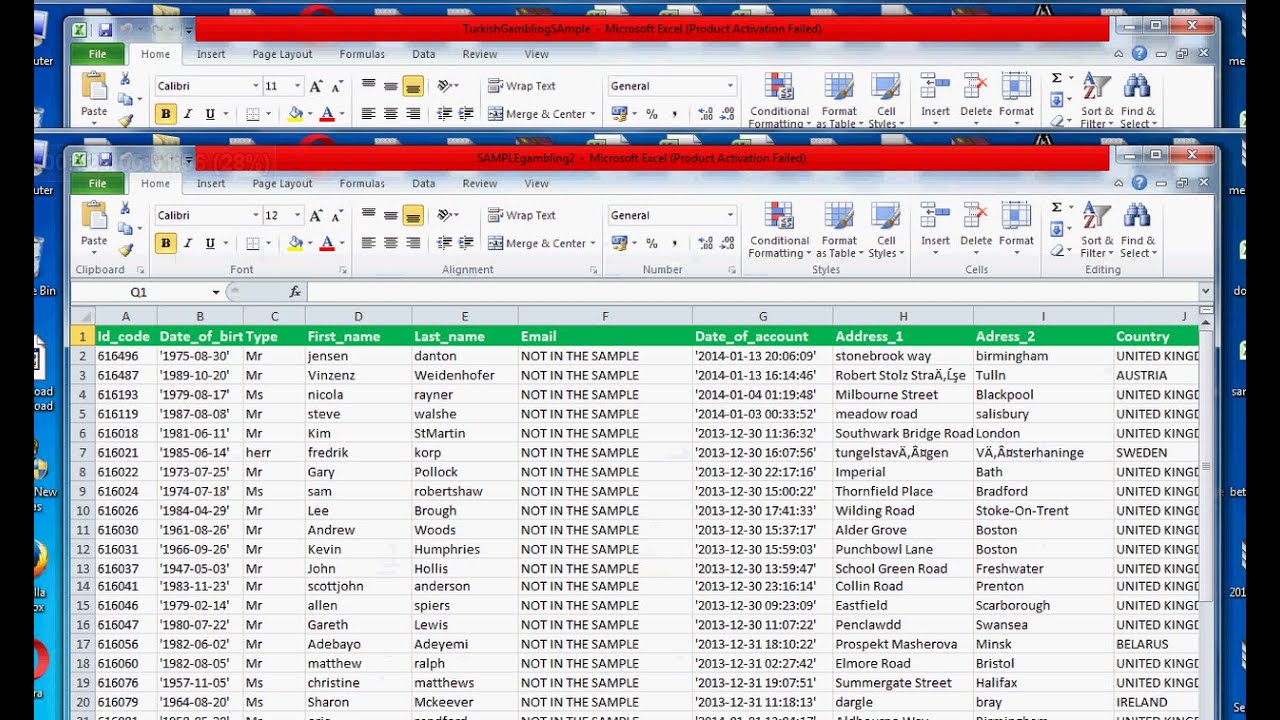The image size is (1280, 720).
Task: Click Format cells icon in SAMPLEgambling2 window
Action: [1016, 217]
